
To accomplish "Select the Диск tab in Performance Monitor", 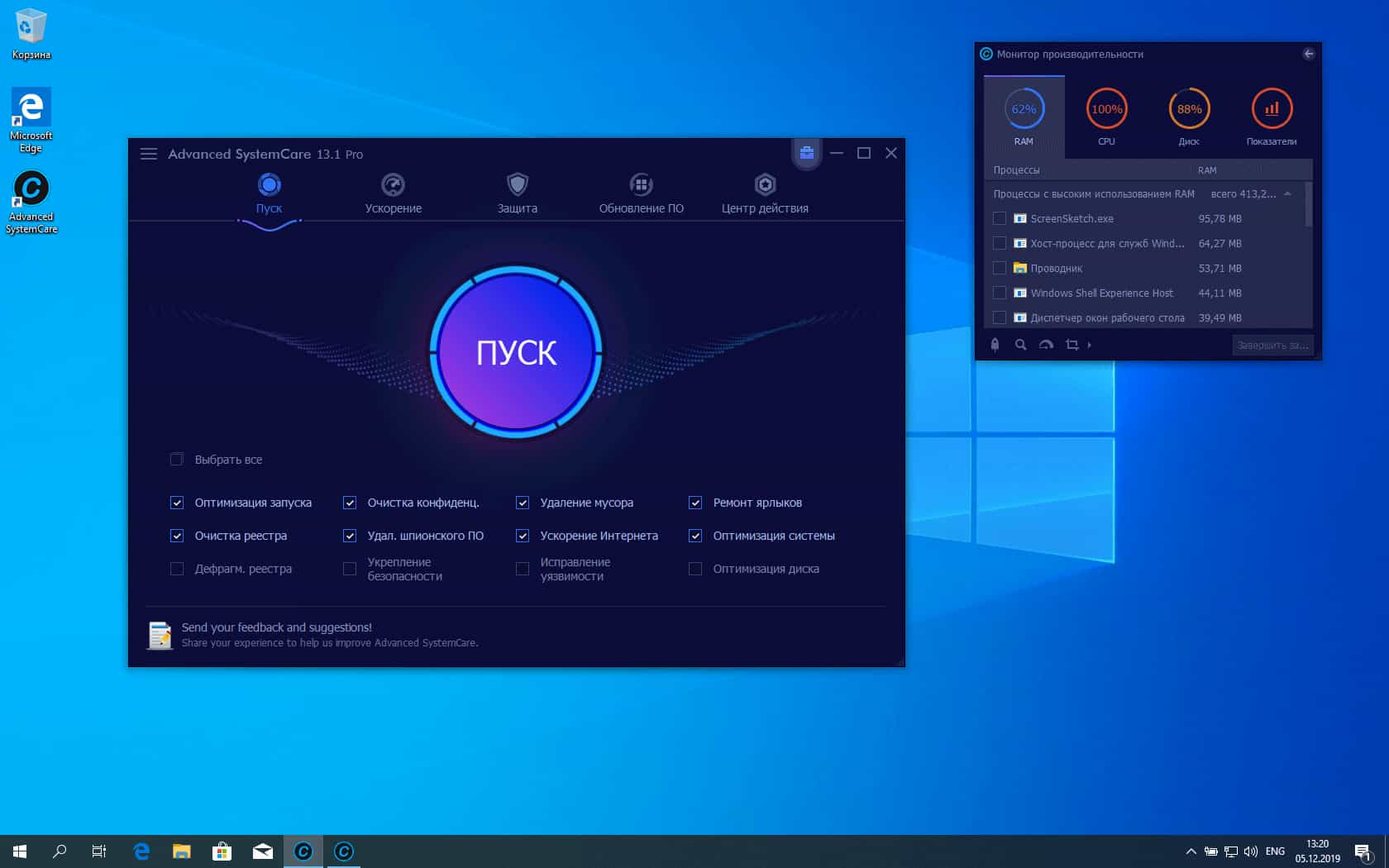I will 1189,117.
